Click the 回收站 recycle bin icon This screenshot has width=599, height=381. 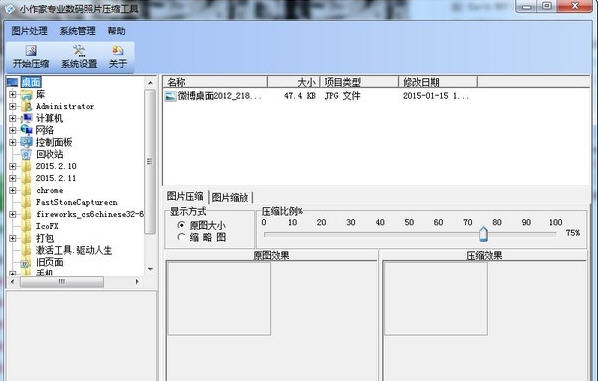[x=26, y=154]
